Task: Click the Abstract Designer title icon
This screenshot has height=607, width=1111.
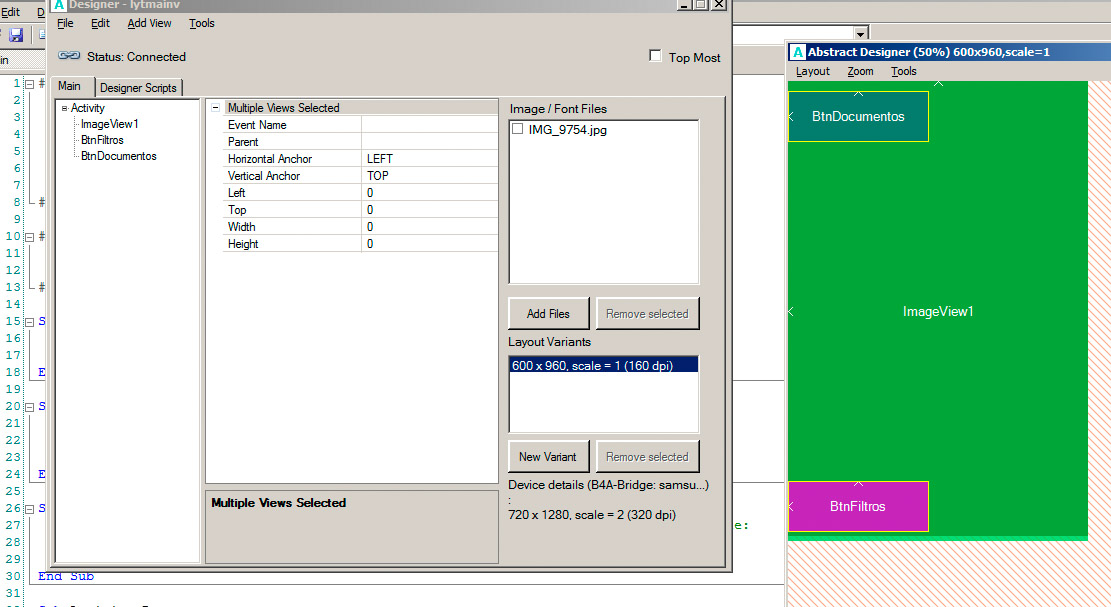Action: (798, 52)
